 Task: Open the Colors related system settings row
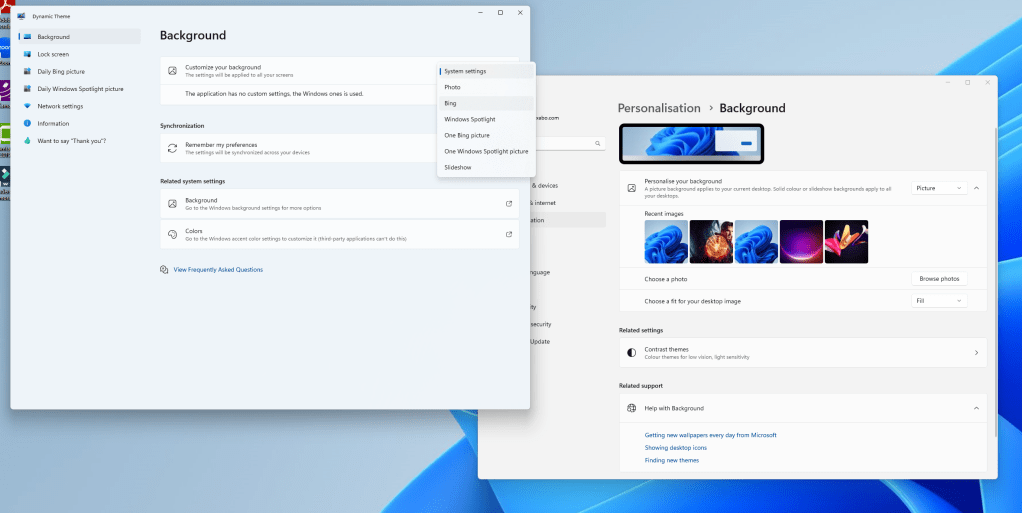(x=340, y=234)
